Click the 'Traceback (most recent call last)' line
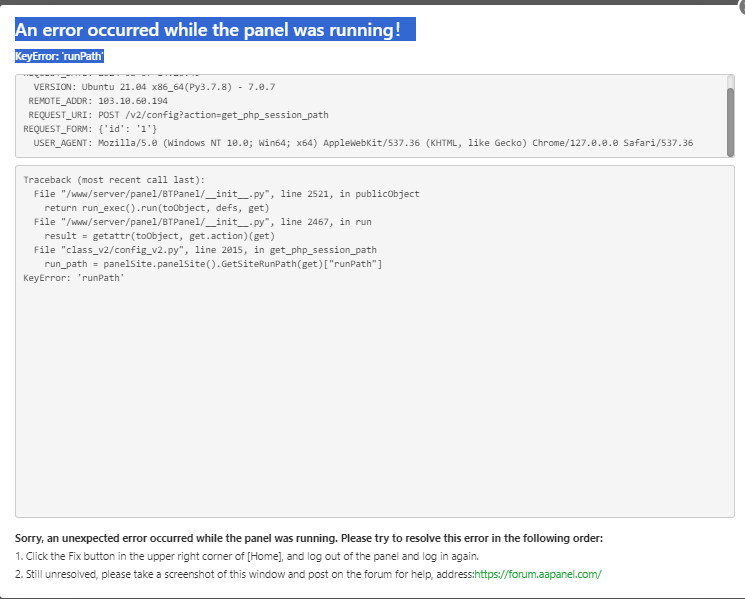Screen dimensions: 745x599 pyautogui.click(x=114, y=179)
